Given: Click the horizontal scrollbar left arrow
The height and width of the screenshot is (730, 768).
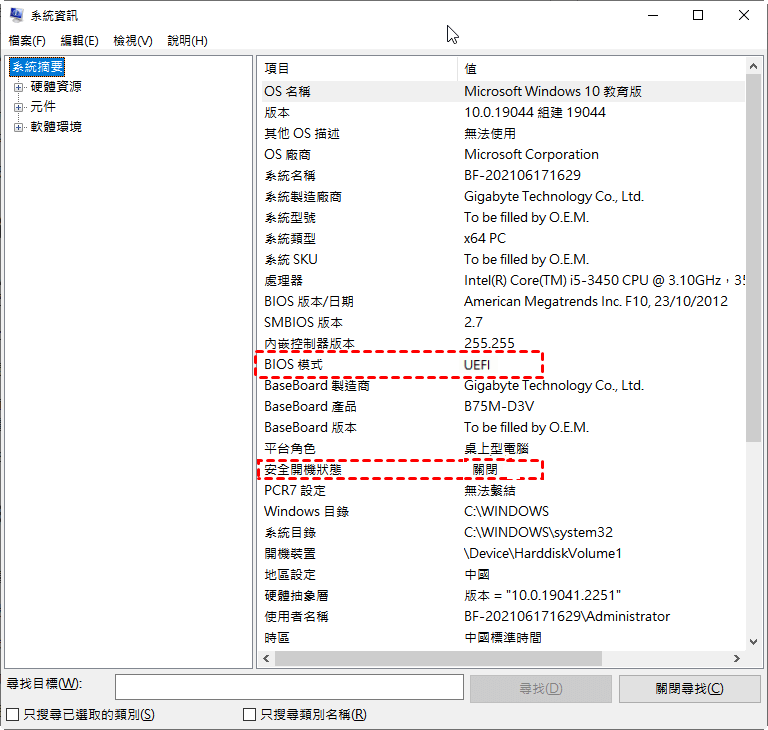Looking at the screenshot, I should (x=266, y=658).
